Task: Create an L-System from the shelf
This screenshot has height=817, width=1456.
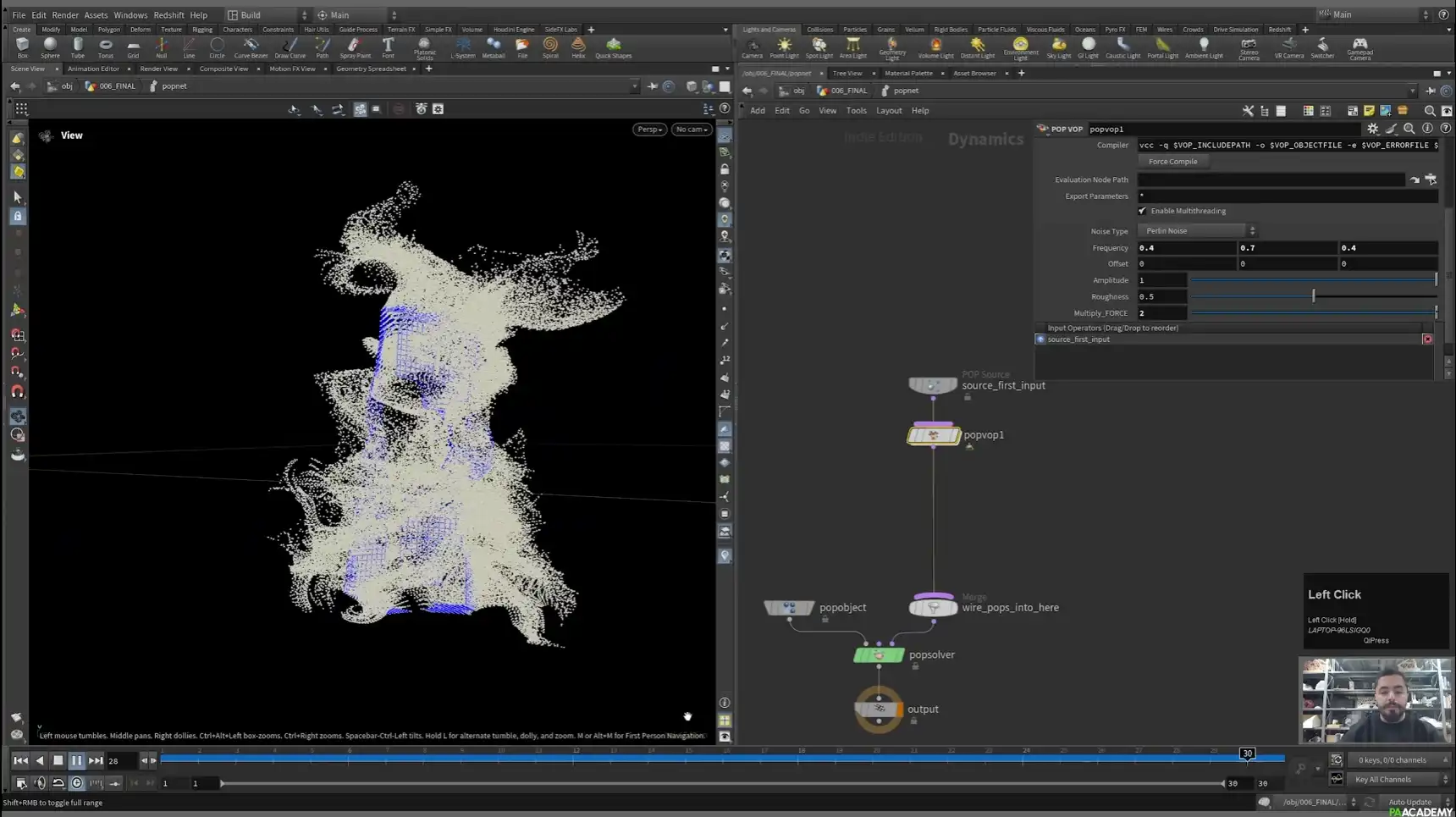Action: tap(463, 47)
